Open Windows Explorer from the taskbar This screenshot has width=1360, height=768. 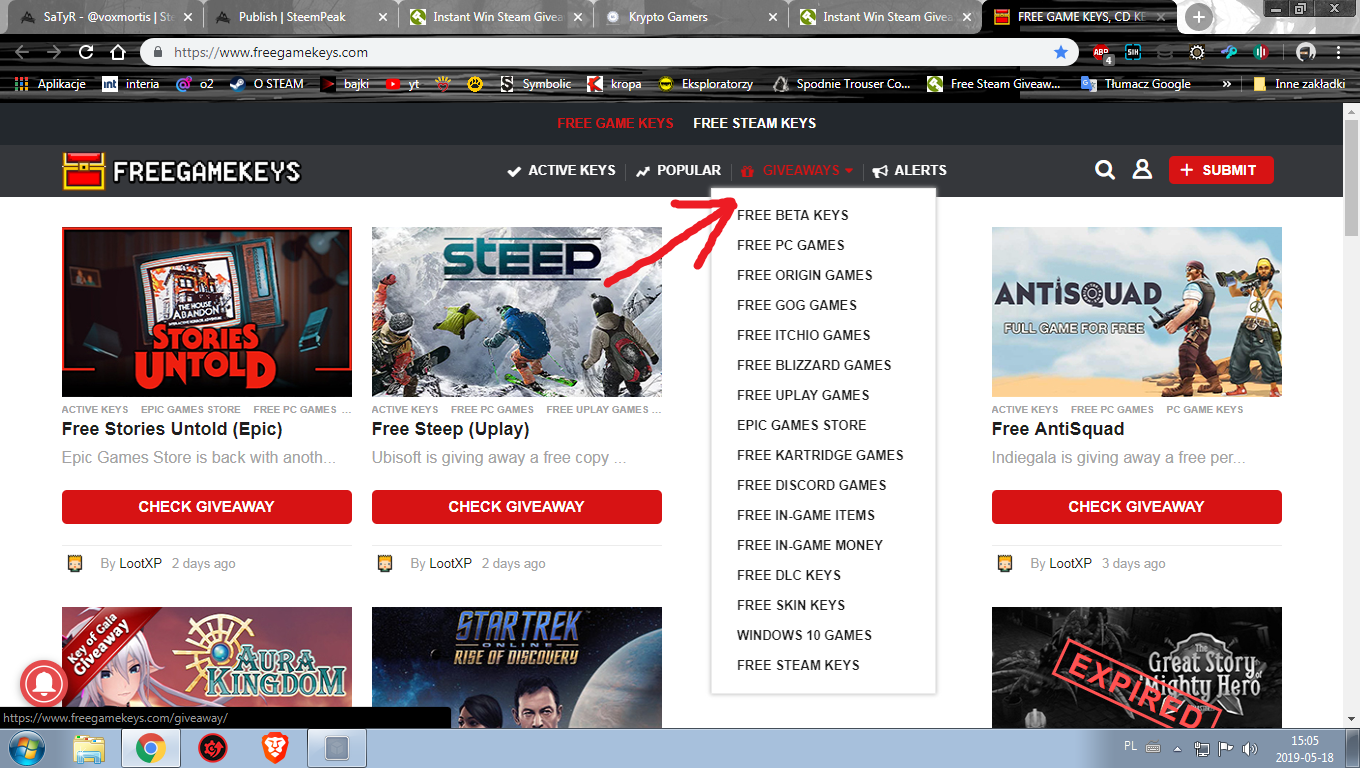click(89, 748)
